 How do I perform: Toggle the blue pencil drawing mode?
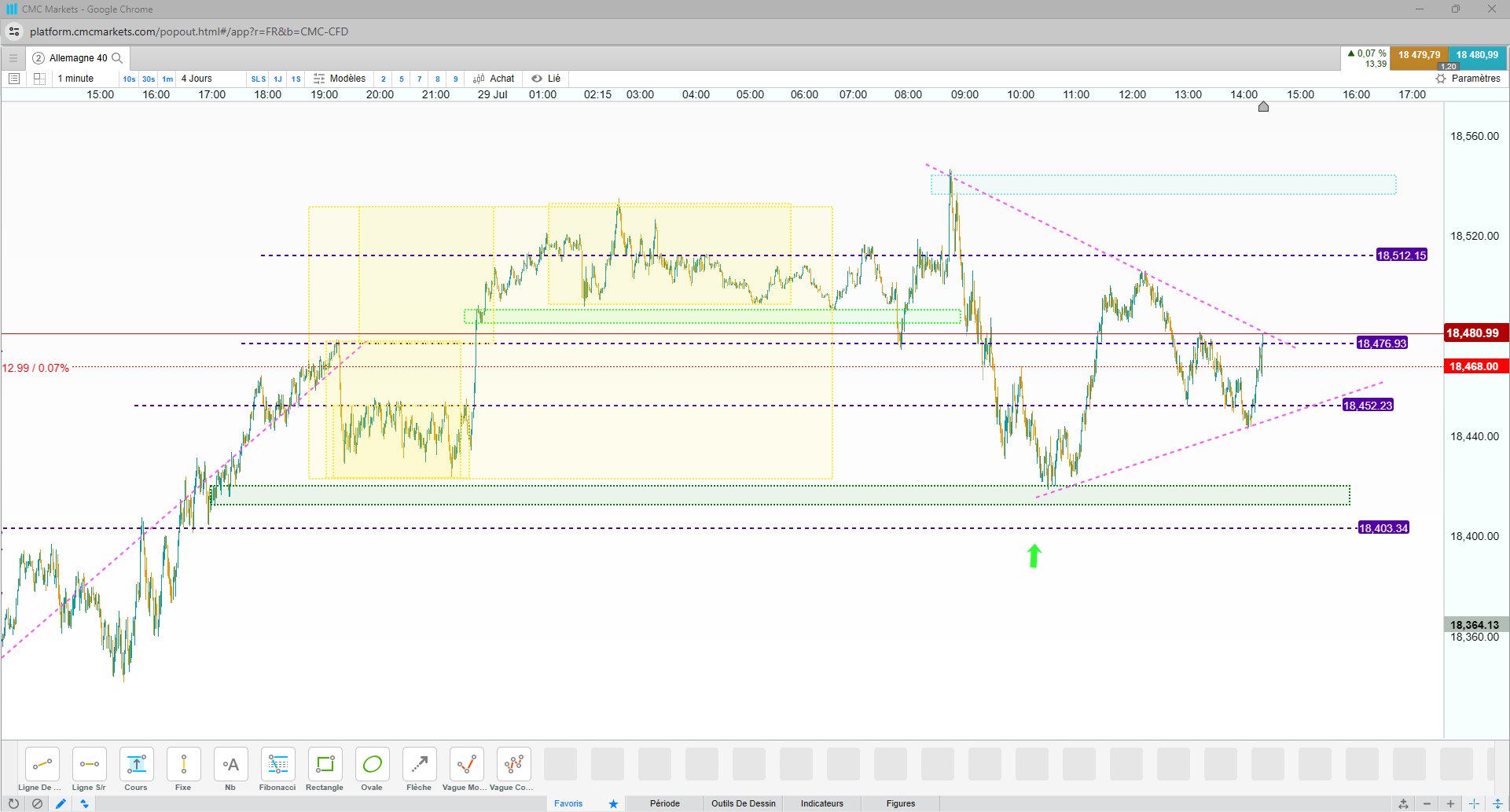pyautogui.click(x=61, y=803)
